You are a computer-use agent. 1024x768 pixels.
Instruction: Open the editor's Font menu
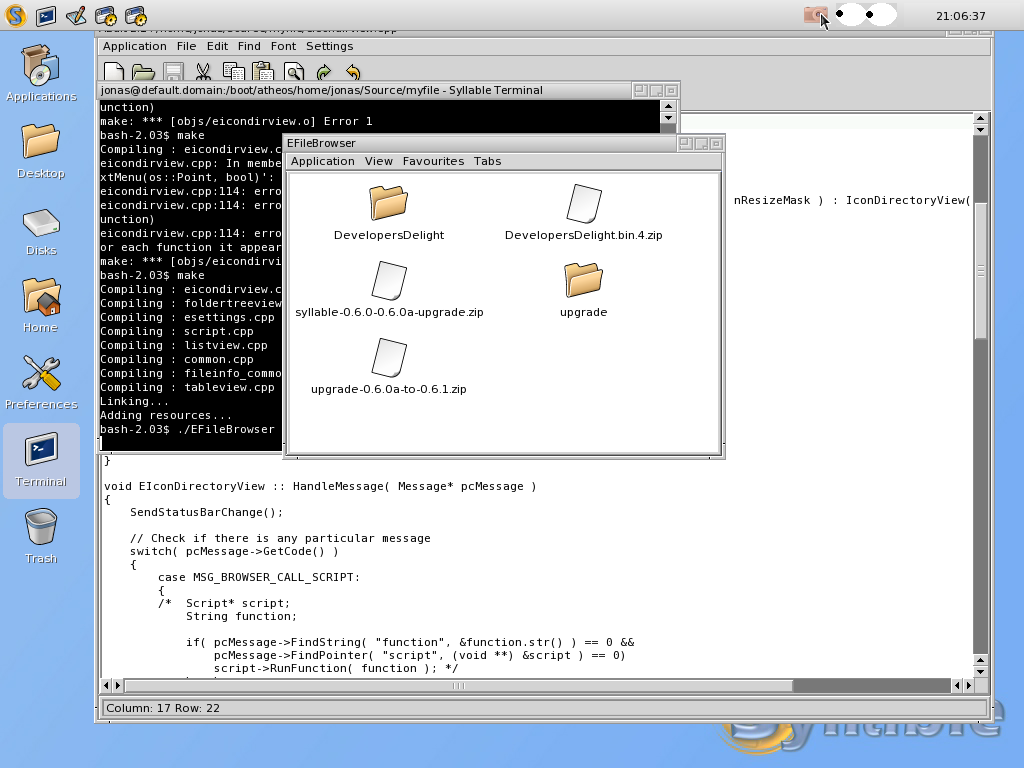pyautogui.click(x=283, y=46)
